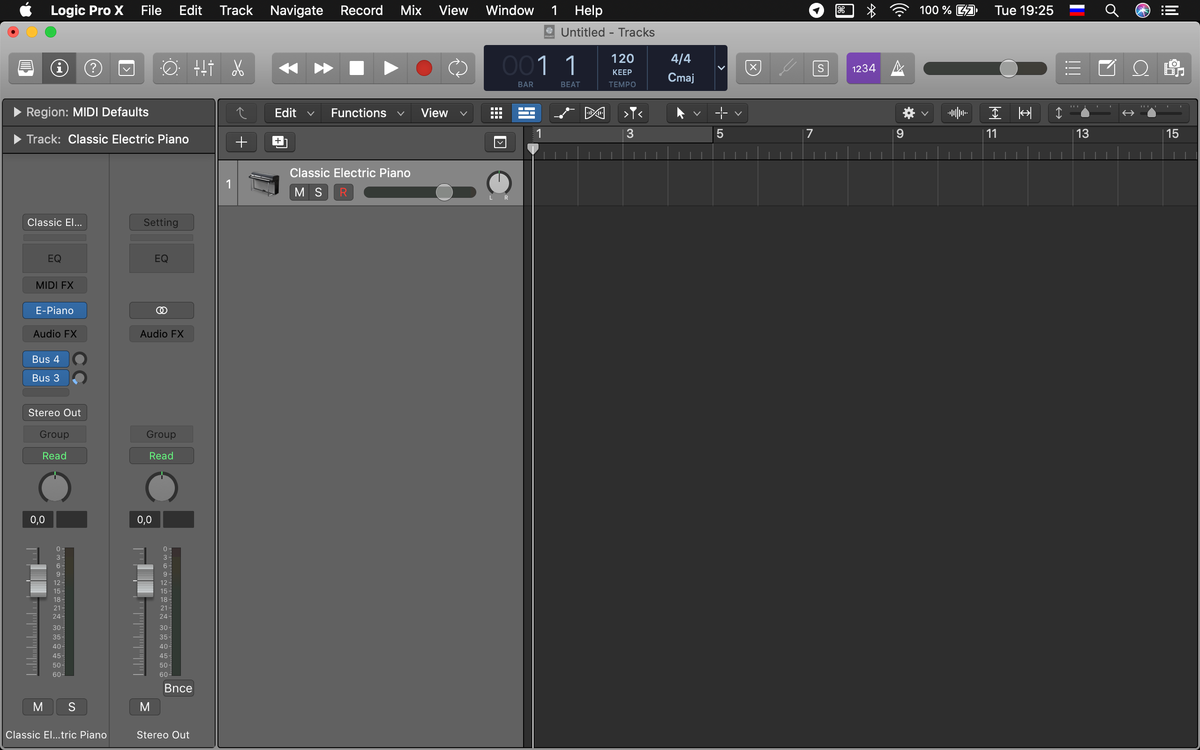Toggle Cycle mode in the transport
Image resolution: width=1200 pixels, height=750 pixels.
coord(458,68)
